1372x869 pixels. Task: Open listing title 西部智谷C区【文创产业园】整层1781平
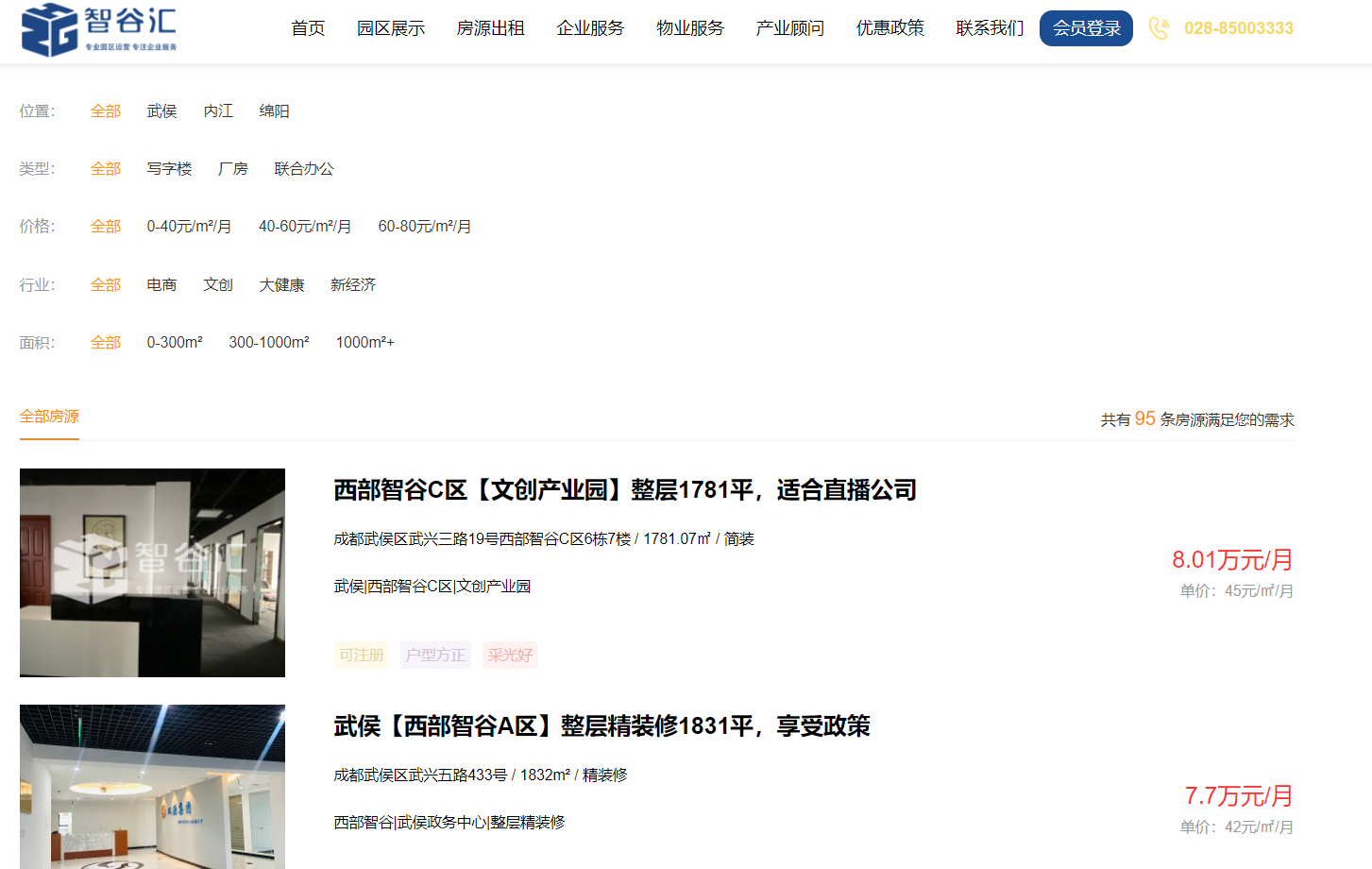pyautogui.click(x=625, y=489)
